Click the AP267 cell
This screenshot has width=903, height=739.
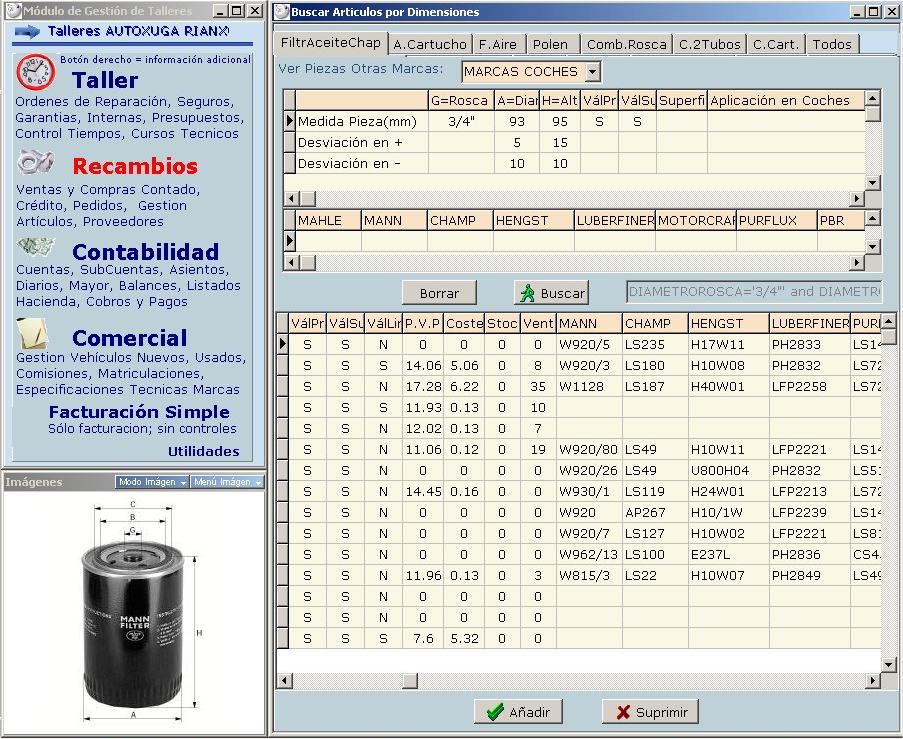(x=655, y=513)
